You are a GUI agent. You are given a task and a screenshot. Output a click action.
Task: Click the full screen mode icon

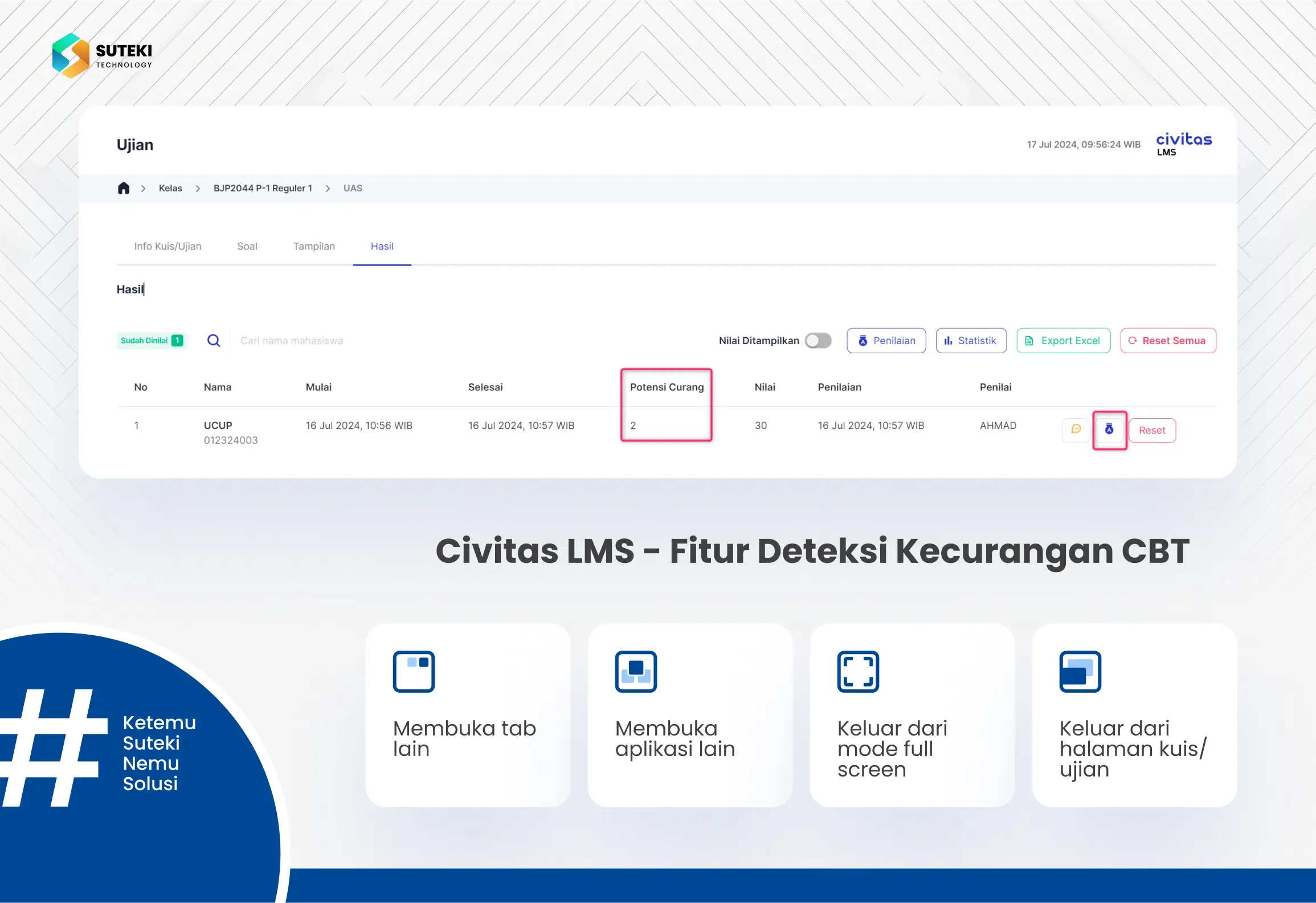[859, 672]
